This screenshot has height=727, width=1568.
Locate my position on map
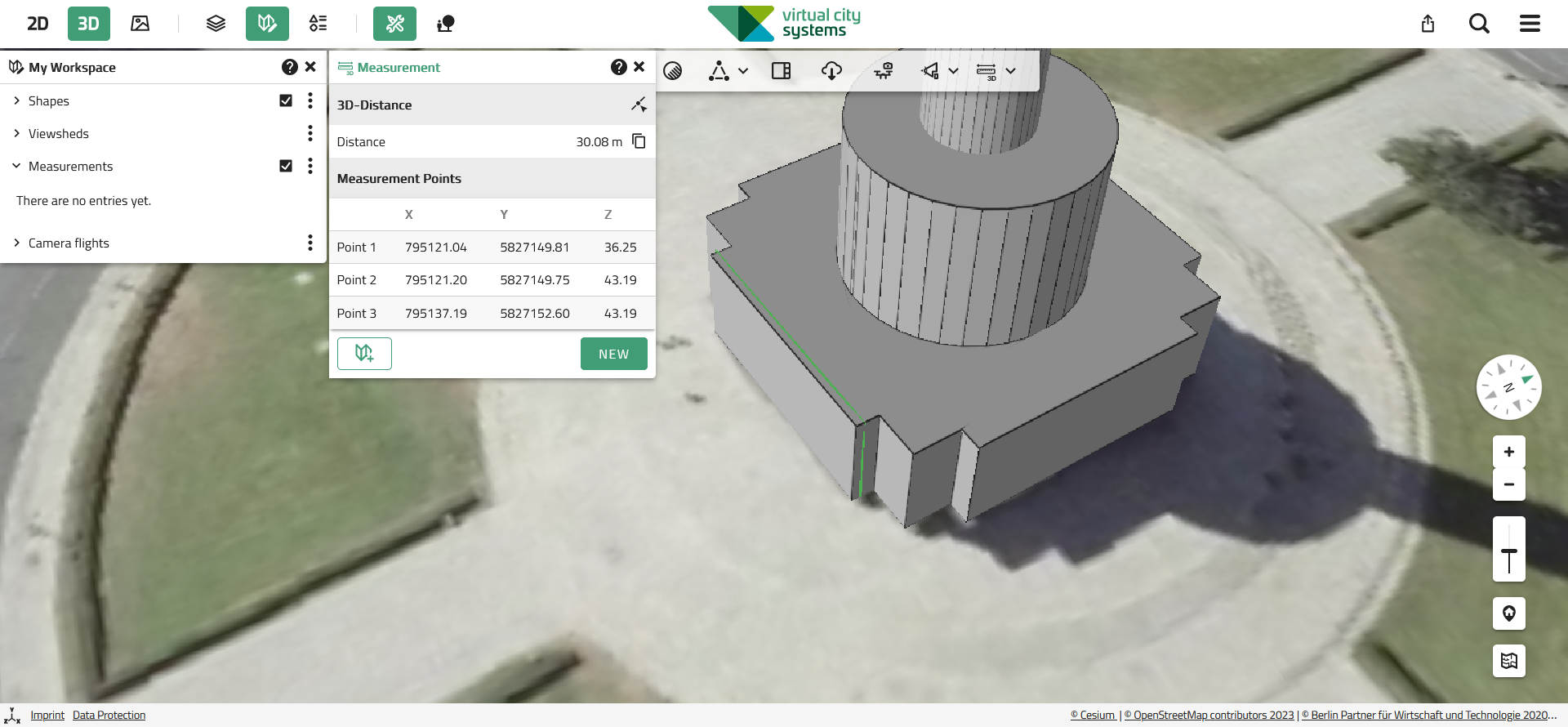click(x=1509, y=613)
